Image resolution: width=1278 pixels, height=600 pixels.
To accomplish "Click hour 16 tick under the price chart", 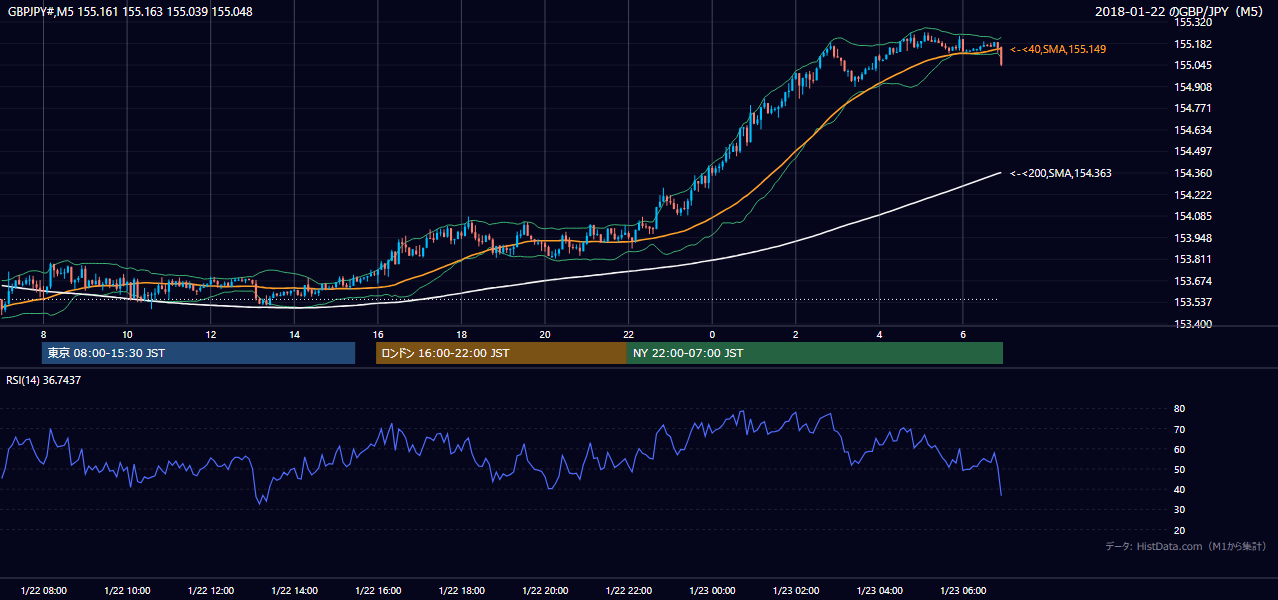I will click(378, 334).
